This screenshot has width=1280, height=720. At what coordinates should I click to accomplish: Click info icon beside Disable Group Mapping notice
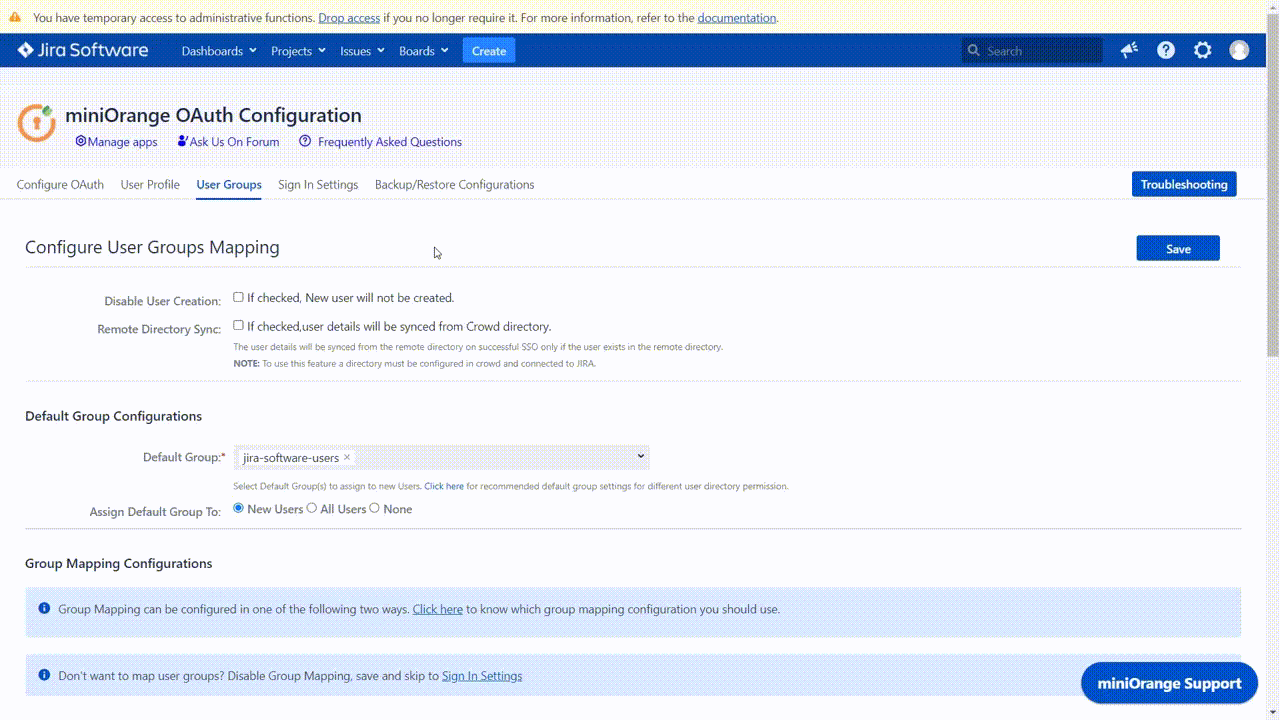[44, 675]
